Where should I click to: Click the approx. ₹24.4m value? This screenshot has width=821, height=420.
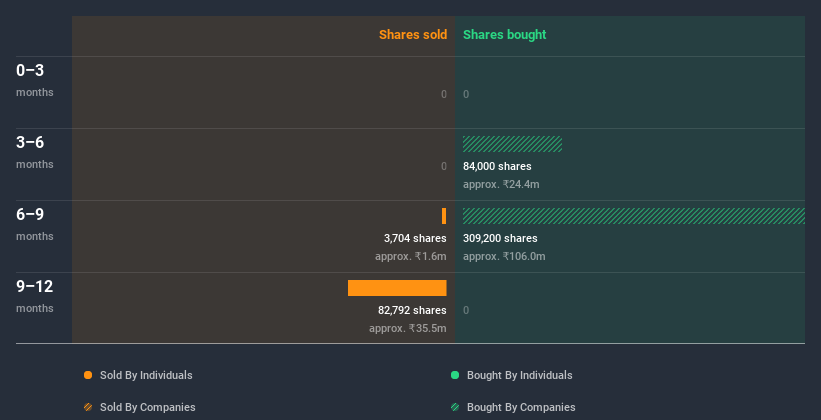point(501,184)
